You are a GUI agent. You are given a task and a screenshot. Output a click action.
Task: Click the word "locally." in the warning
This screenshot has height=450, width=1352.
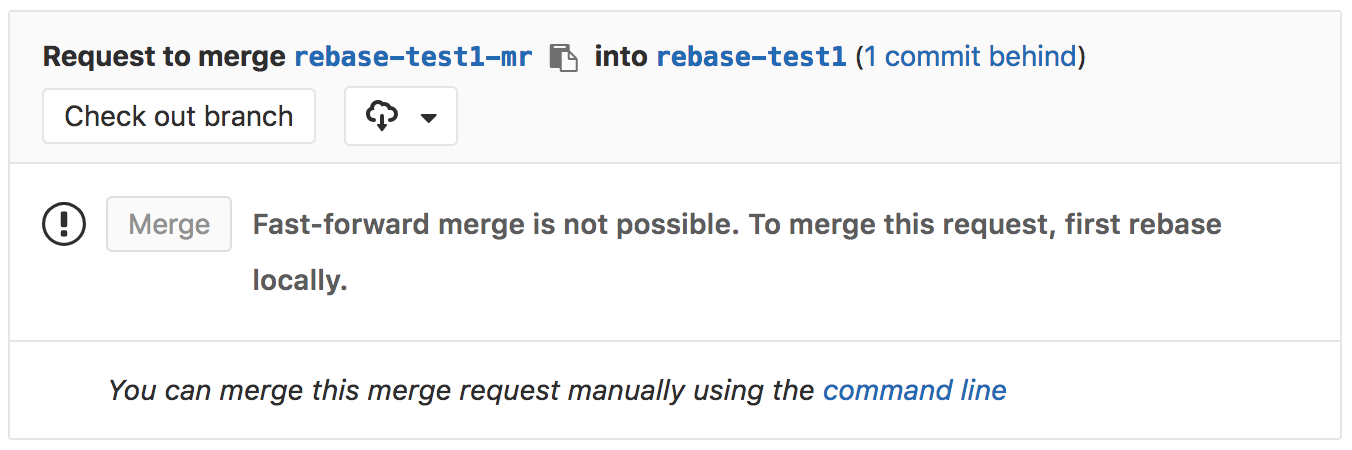[299, 281]
